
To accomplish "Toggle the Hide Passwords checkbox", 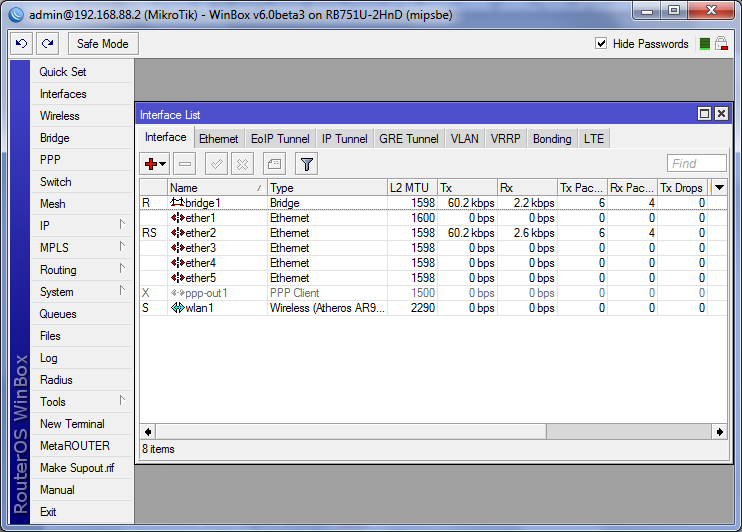I will coord(601,44).
